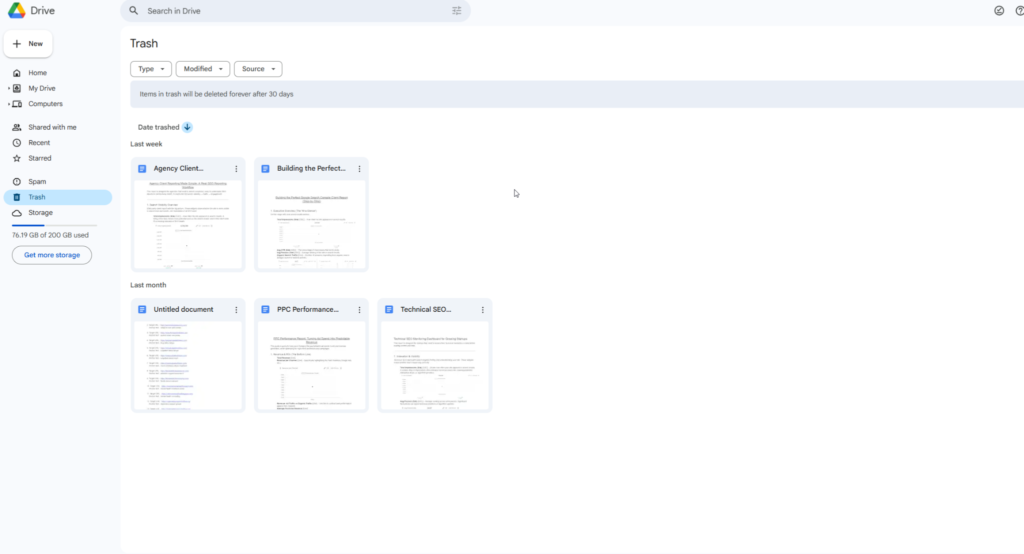Click the Shared with me people icon
Image resolution: width=1024 pixels, height=554 pixels.
pos(17,127)
